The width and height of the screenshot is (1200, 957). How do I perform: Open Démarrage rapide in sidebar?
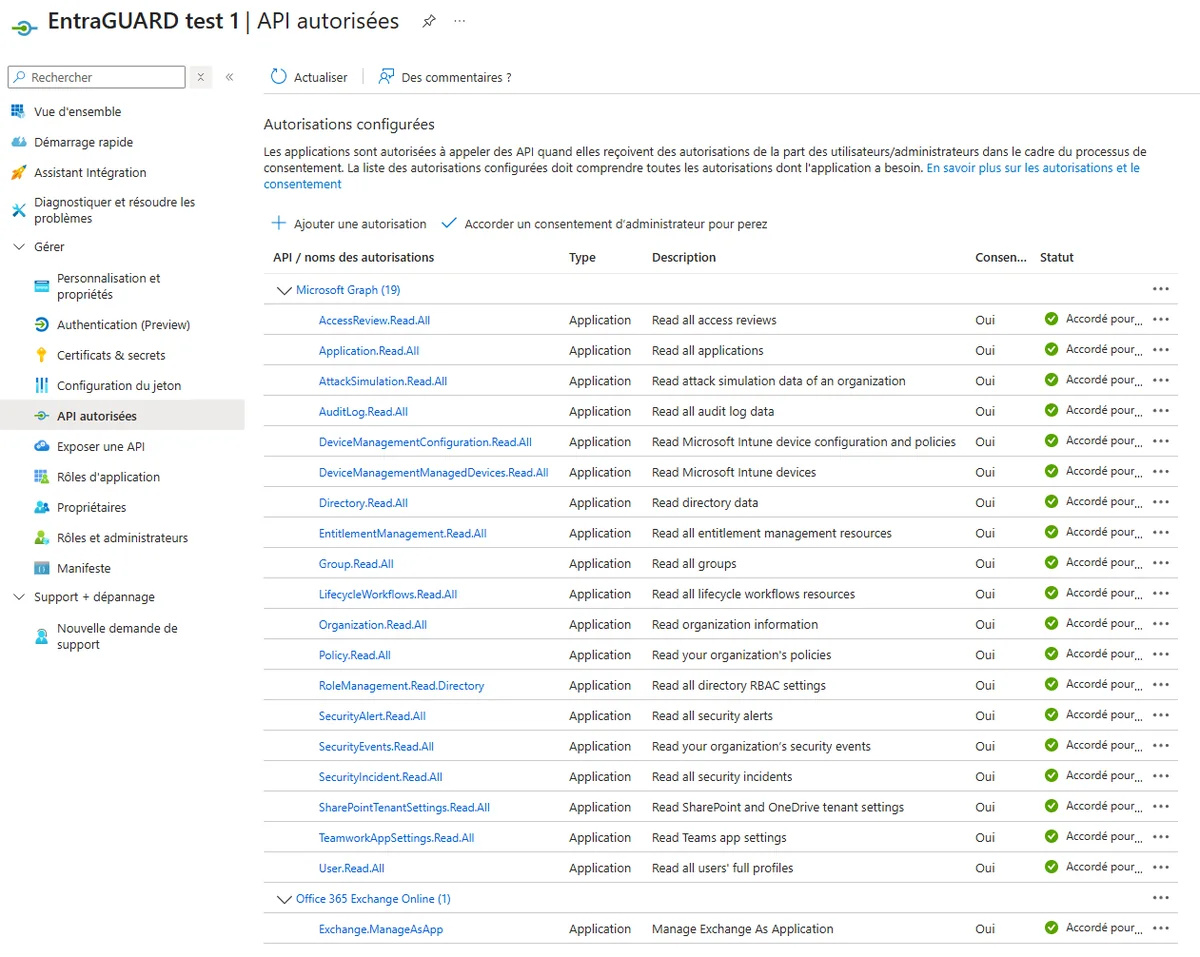83,142
